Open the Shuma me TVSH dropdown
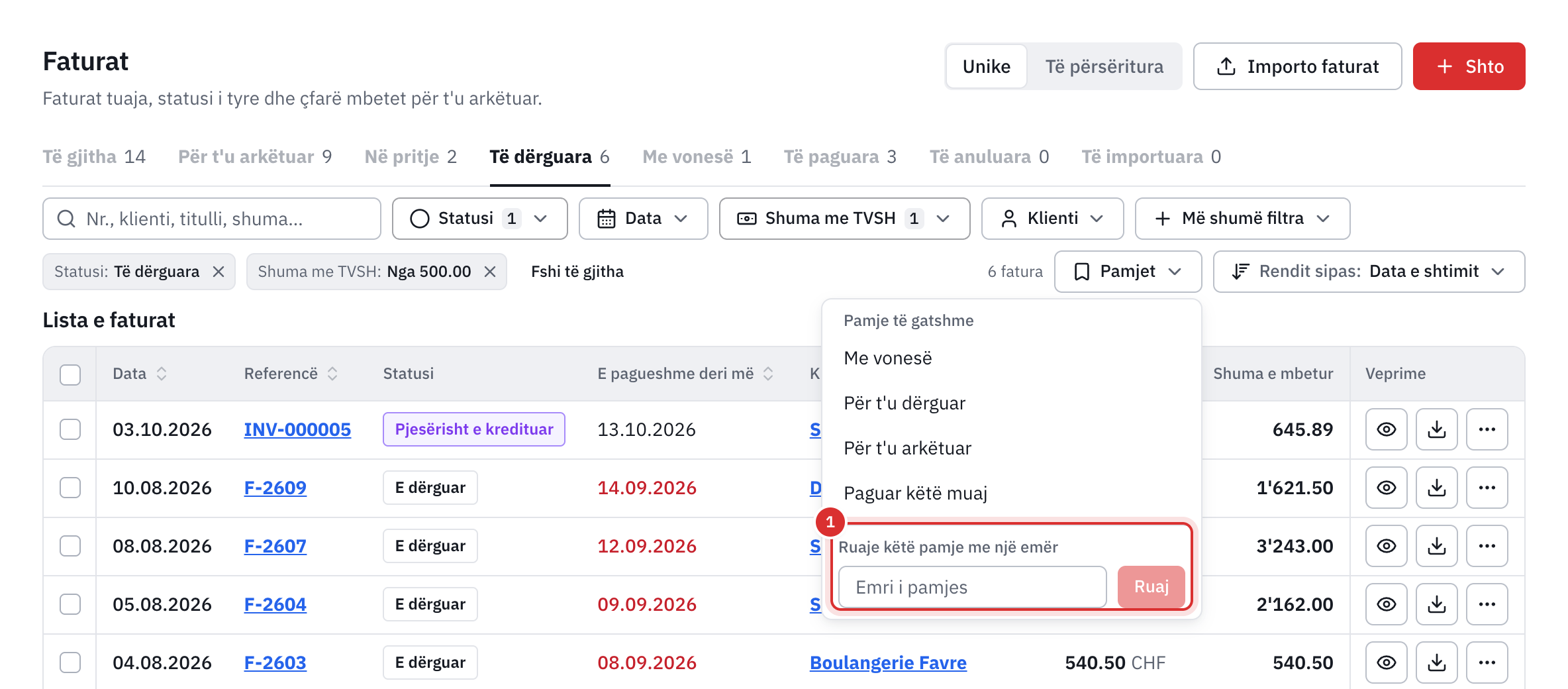 [x=844, y=219]
